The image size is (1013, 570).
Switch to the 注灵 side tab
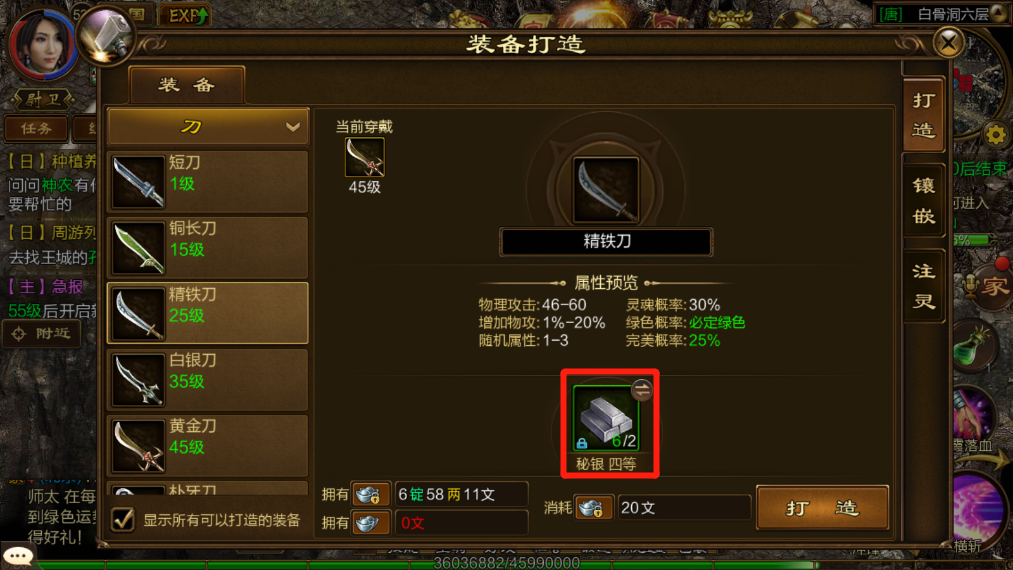pyautogui.click(x=924, y=286)
